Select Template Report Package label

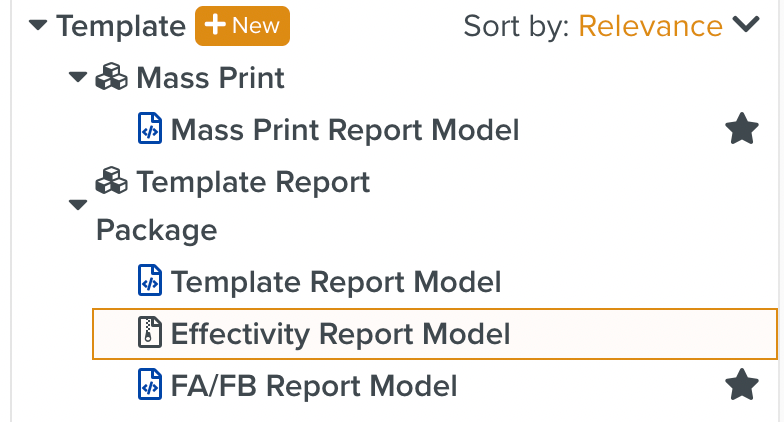tap(253, 182)
